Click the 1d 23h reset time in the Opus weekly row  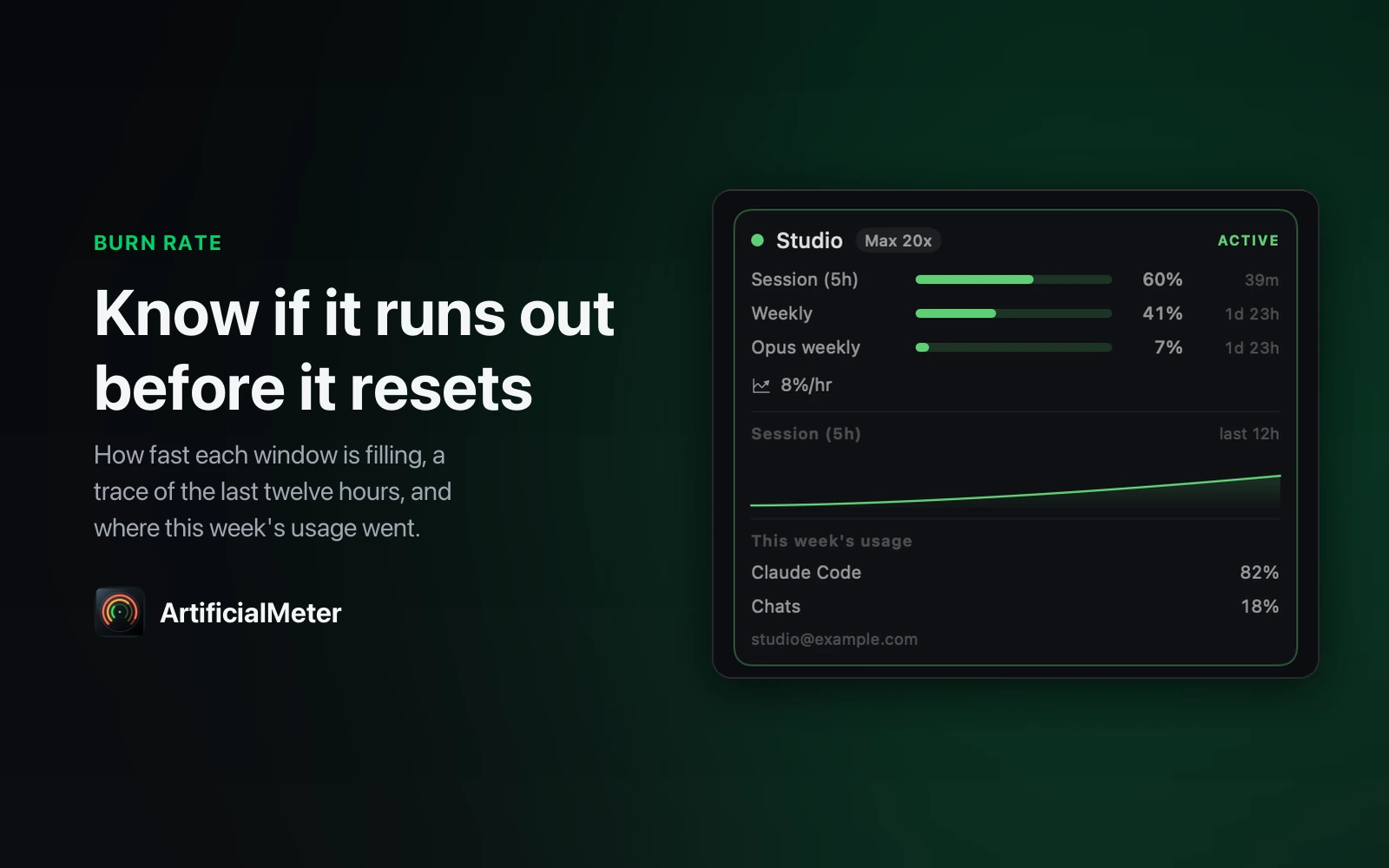pyautogui.click(x=1252, y=348)
